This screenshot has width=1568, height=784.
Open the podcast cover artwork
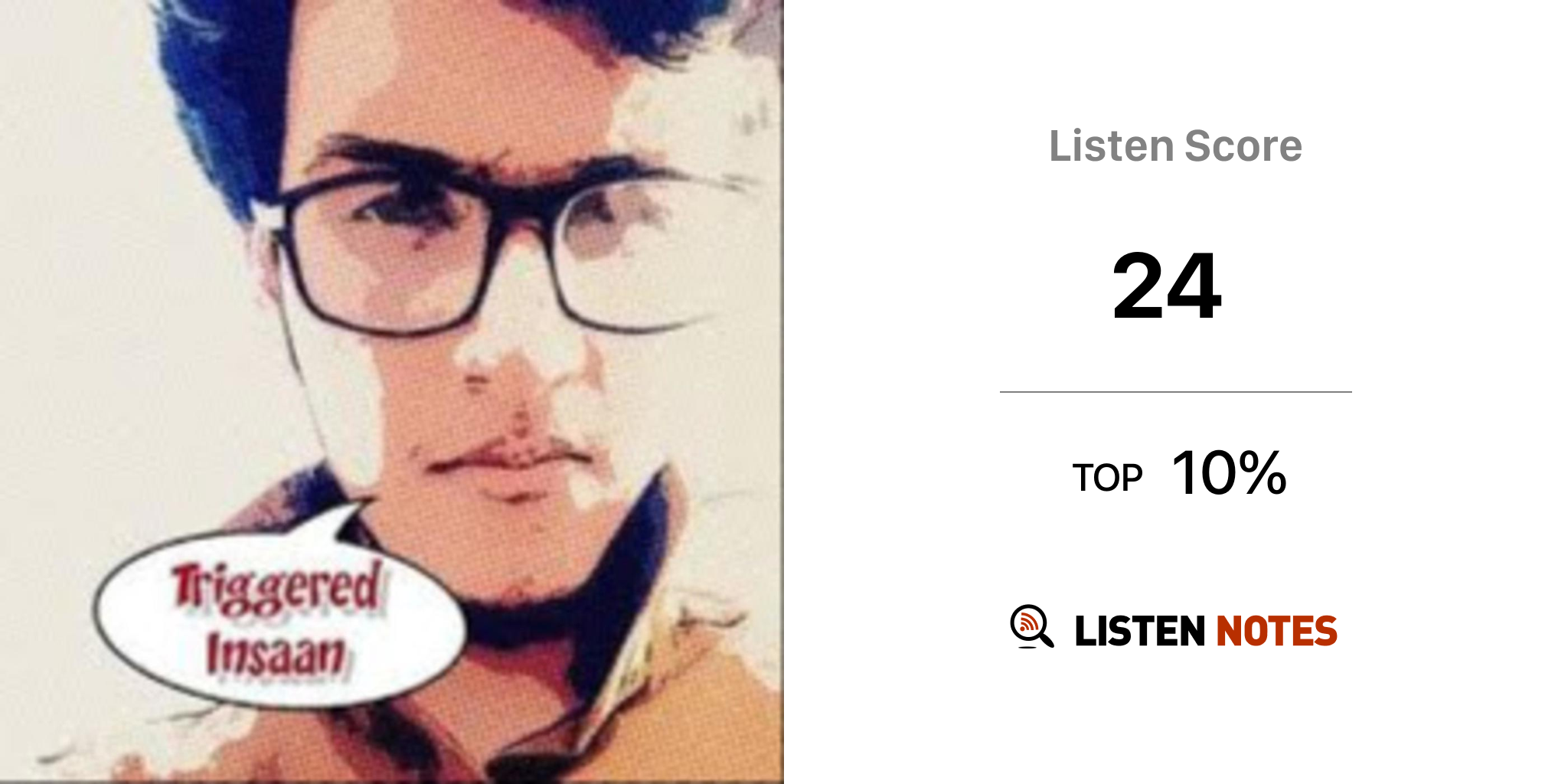pyautogui.click(x=392, y=392)
